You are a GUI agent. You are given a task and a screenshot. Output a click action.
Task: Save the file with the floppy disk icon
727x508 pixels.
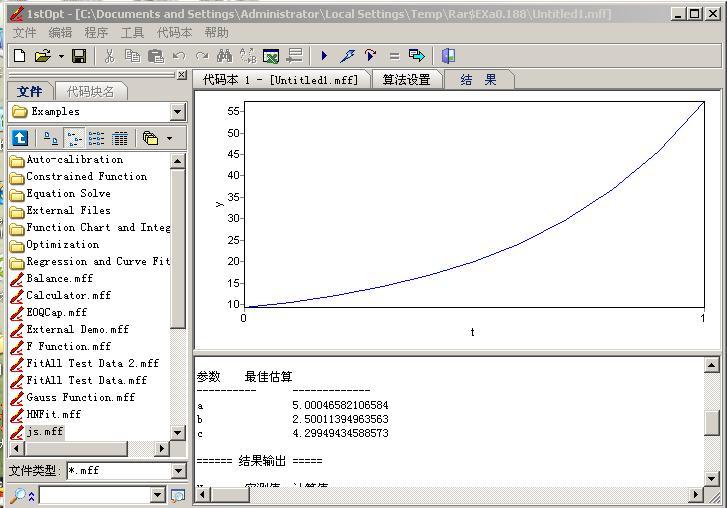79,56
